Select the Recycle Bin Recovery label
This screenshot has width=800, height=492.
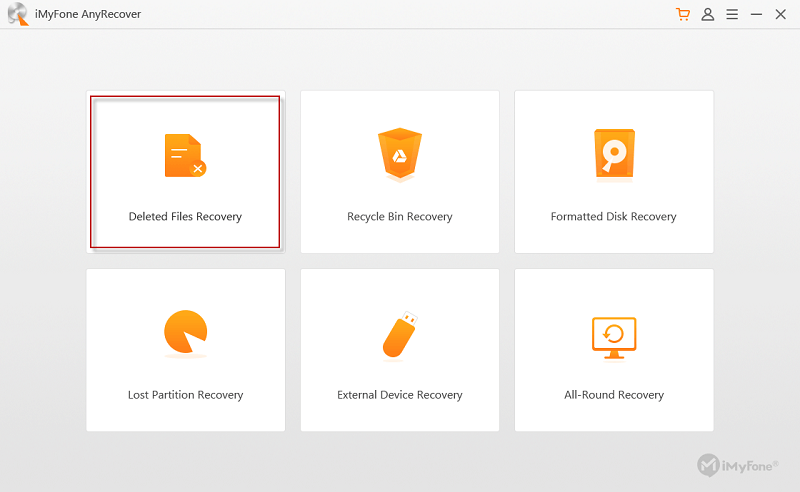click(399, 216)
